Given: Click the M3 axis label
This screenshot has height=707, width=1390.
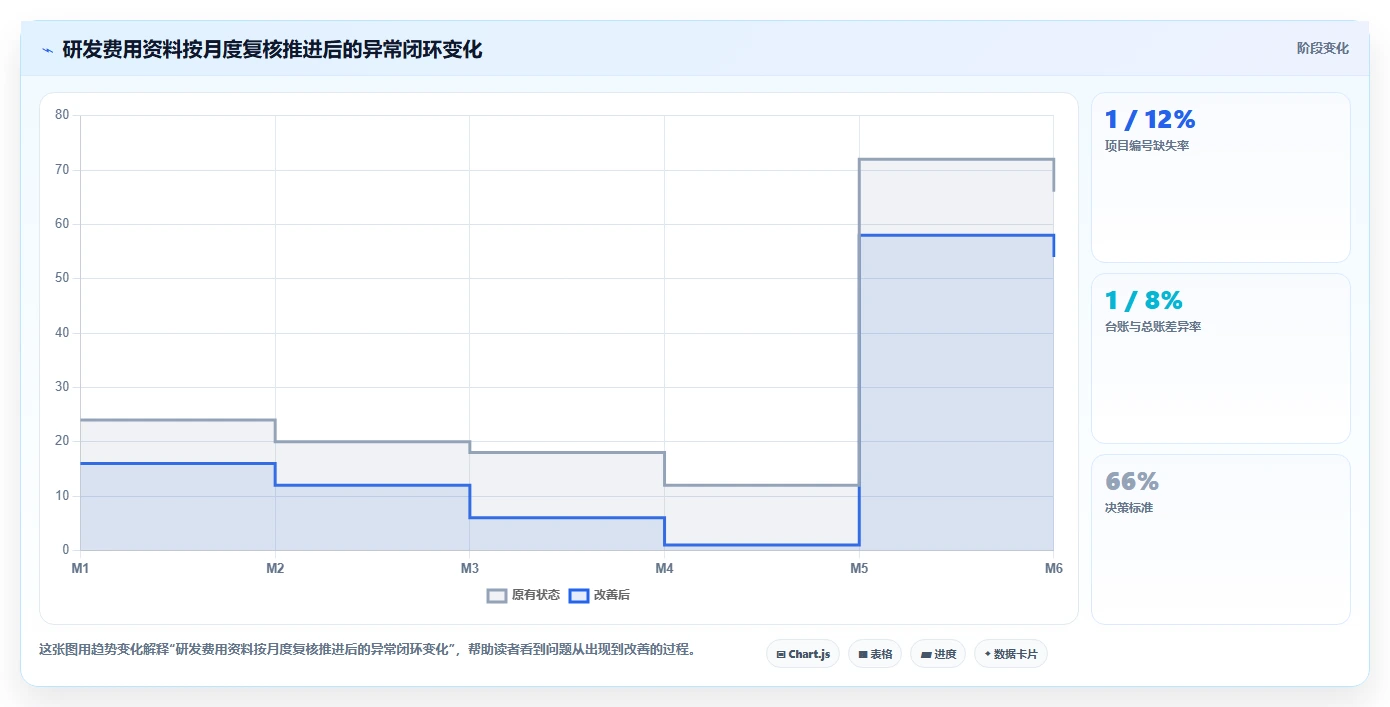Looking at the screenshot, I should point(470,568).
